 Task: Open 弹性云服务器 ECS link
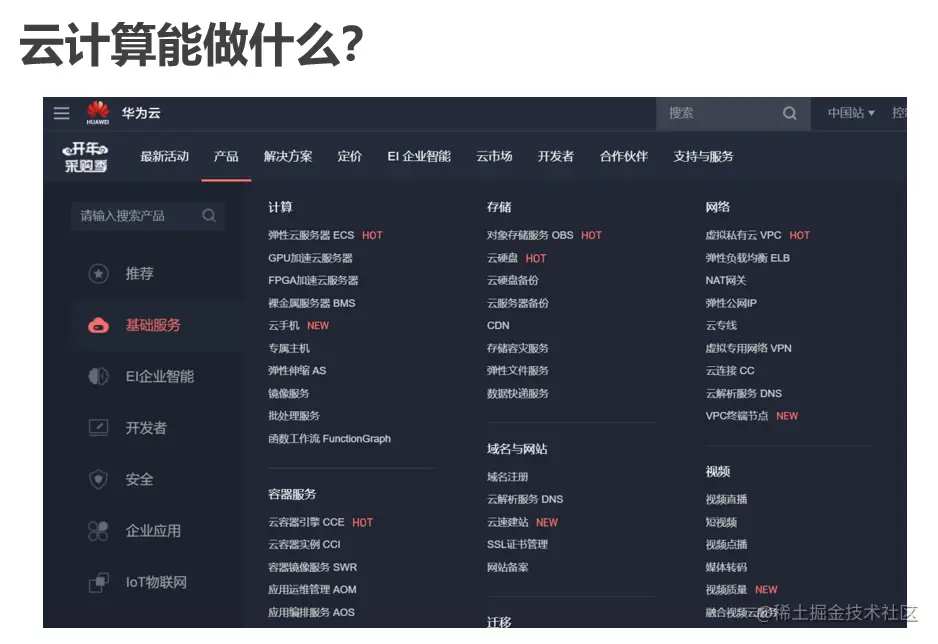(x=311, y=236)
